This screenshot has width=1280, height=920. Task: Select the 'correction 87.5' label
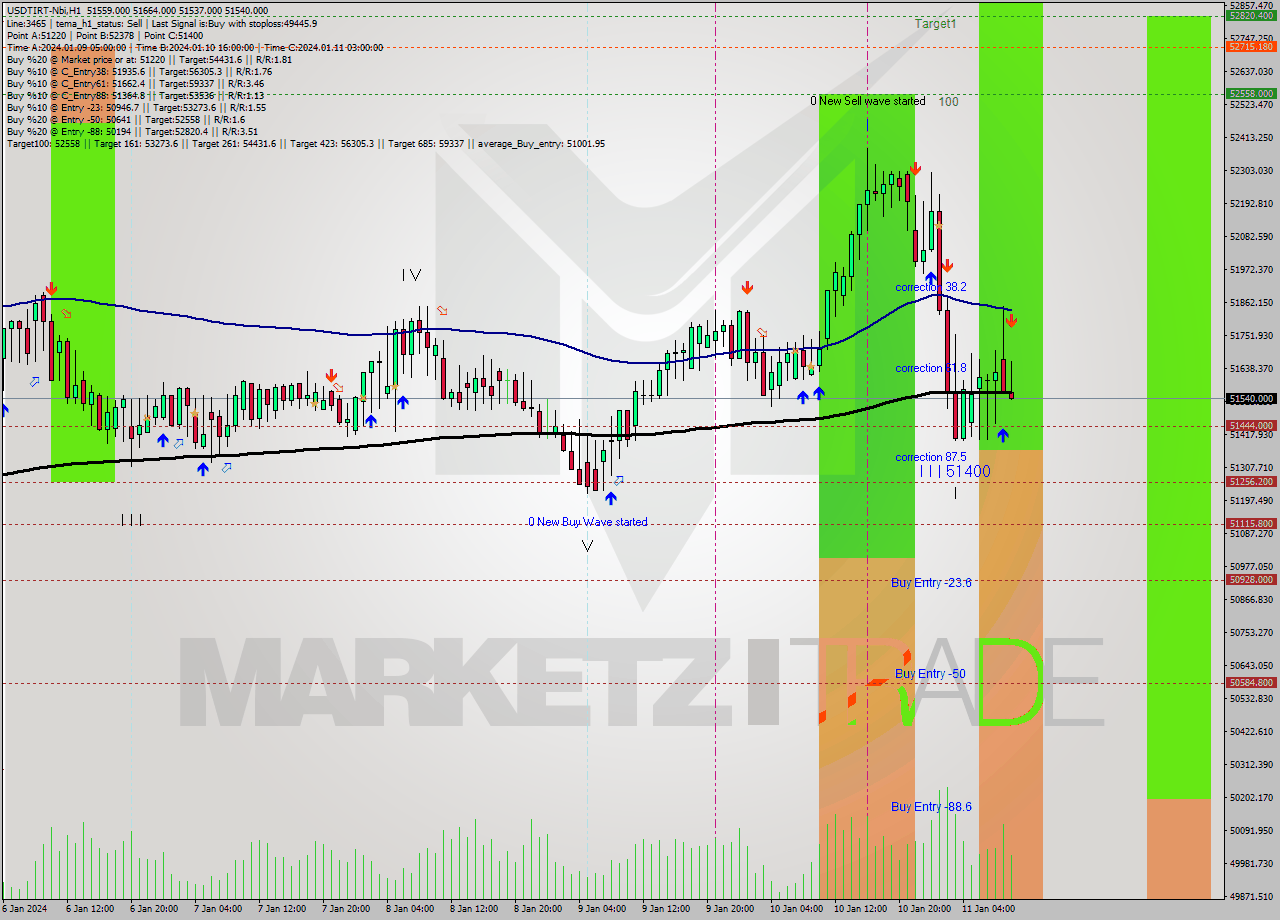click(x=931, y=457)
